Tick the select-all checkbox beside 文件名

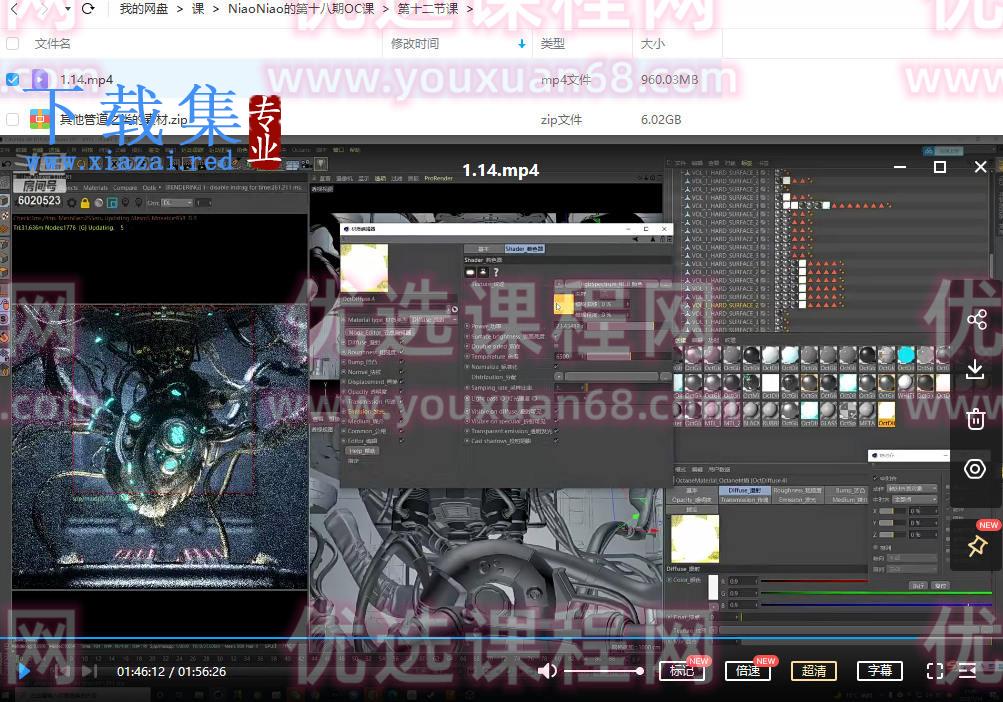12,44
